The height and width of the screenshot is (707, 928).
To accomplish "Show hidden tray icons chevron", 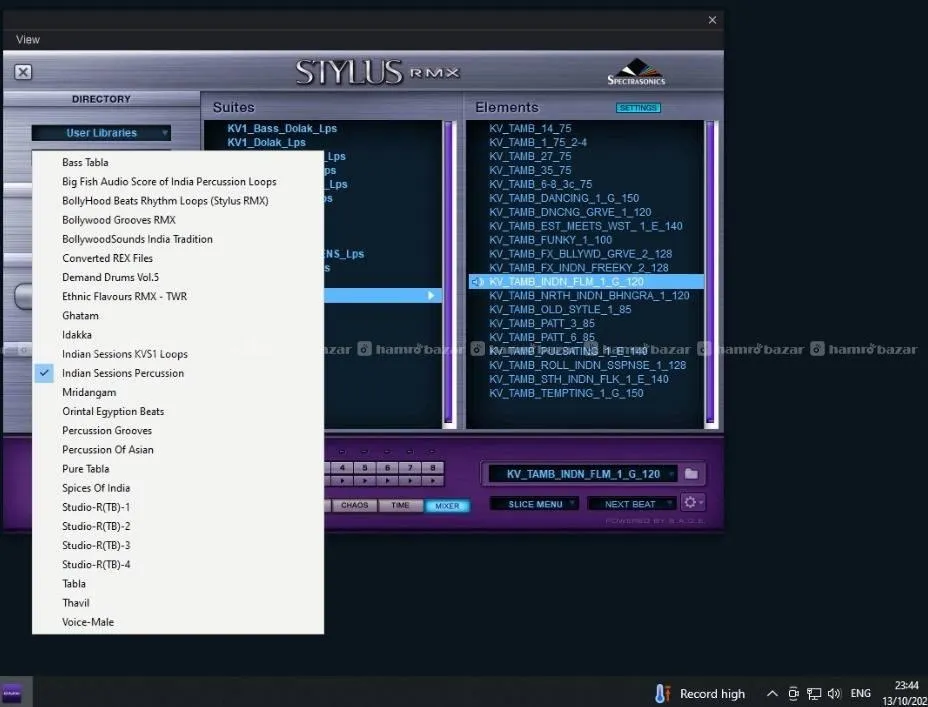I will pyautogui.click(x=772, y=693).
